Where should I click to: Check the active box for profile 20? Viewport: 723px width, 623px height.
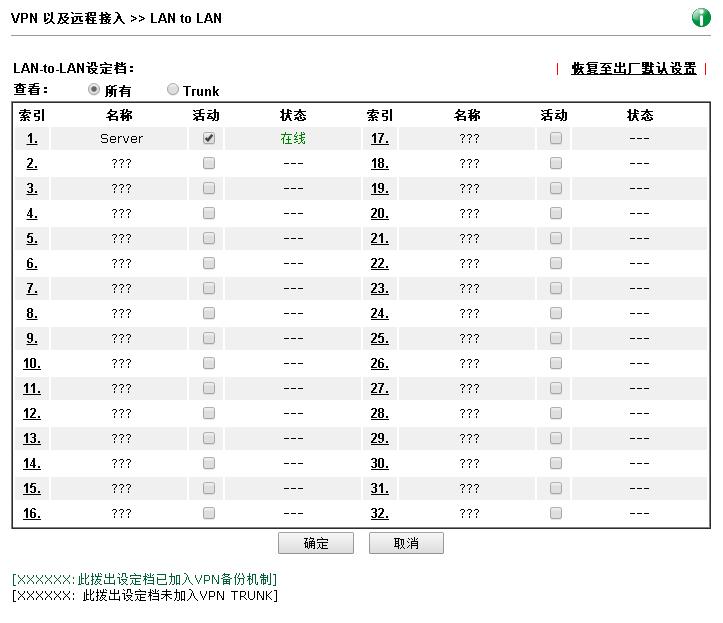pos(556,213)
